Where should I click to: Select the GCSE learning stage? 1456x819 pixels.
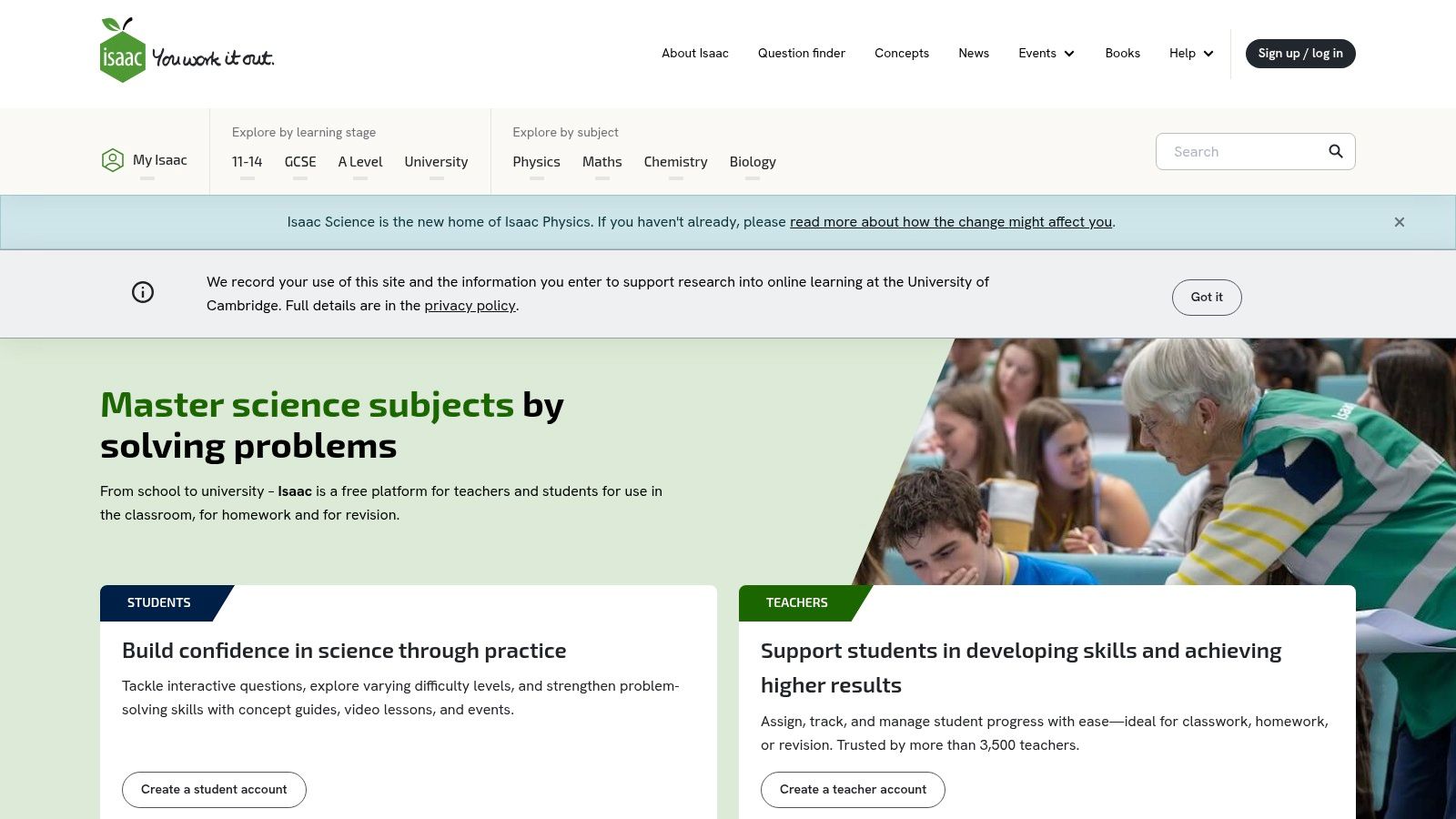coord(300,162)
